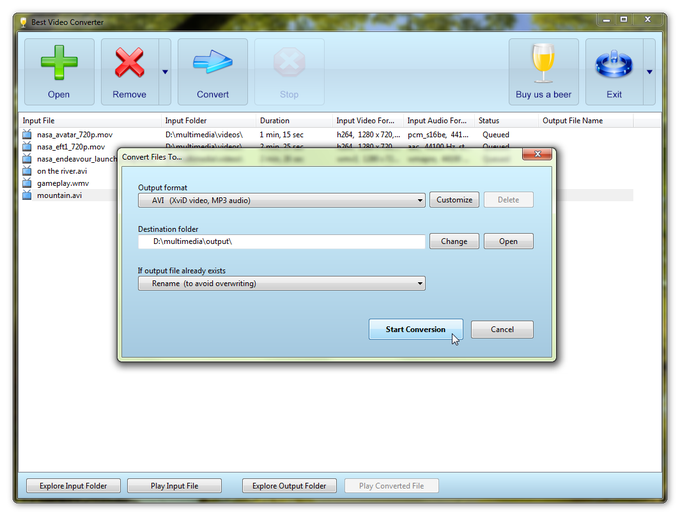This screenshot has height=516, width=680.
Task: Click the file icon of gameplay.wmv
Action: (x=27, y=183)
